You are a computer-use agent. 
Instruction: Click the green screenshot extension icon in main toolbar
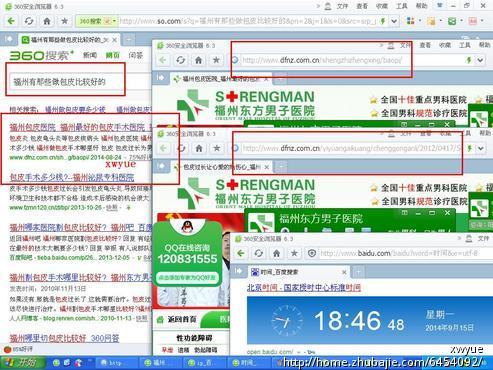(452, 21)
